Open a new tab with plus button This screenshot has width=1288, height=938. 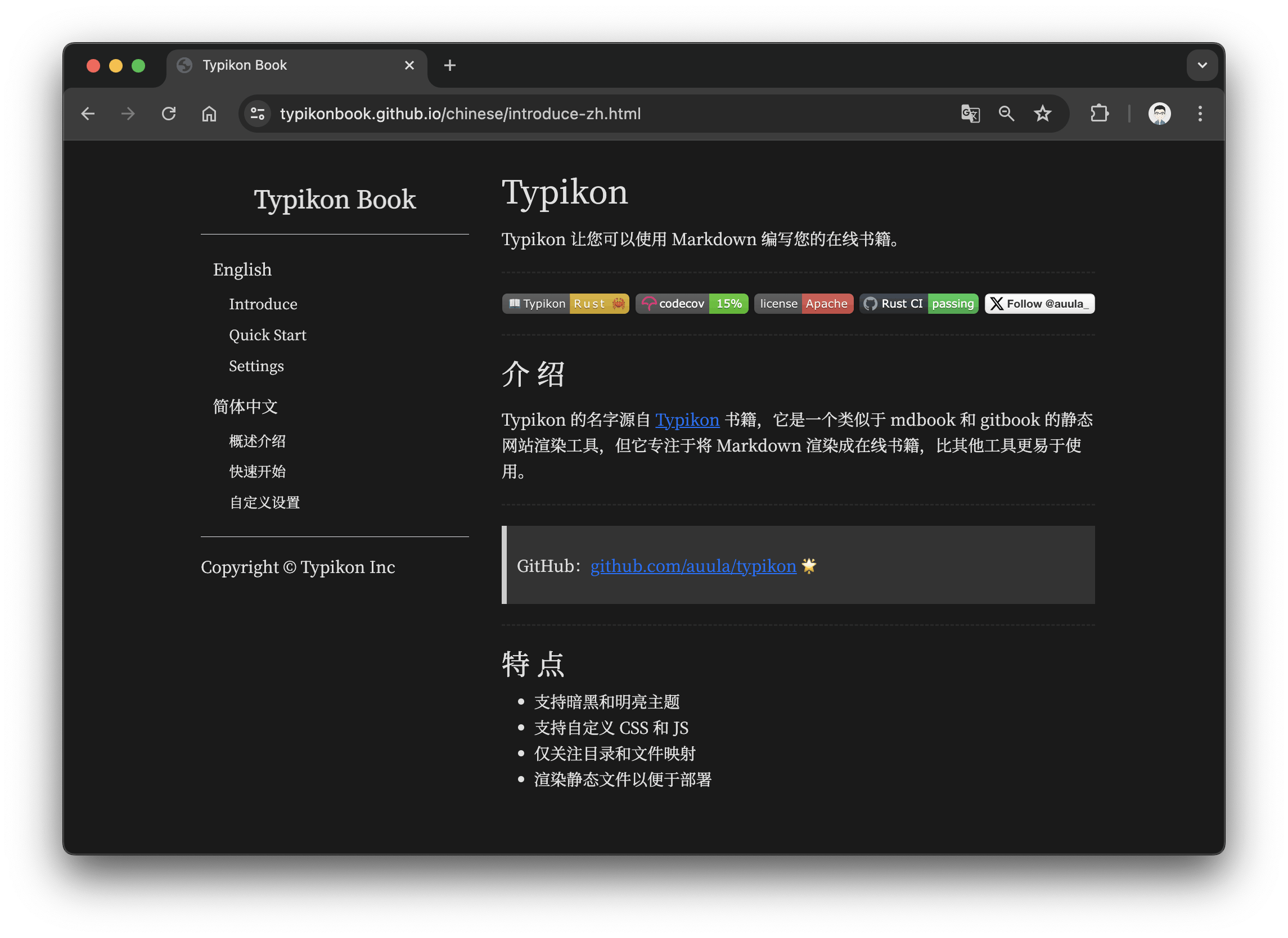click(450, 65)
